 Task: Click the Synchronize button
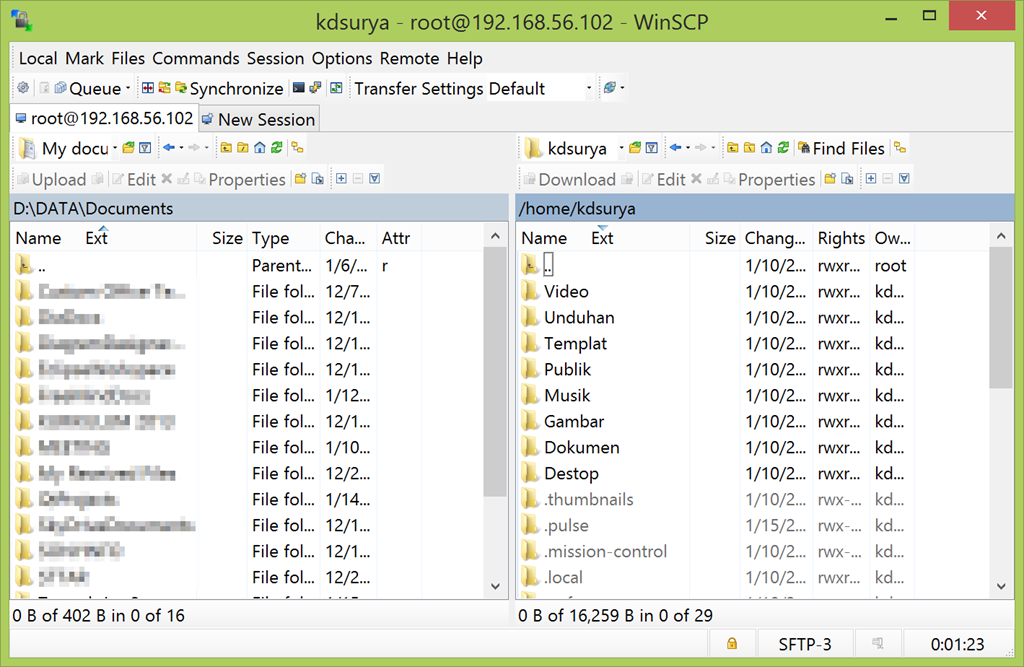pos(229,88)
